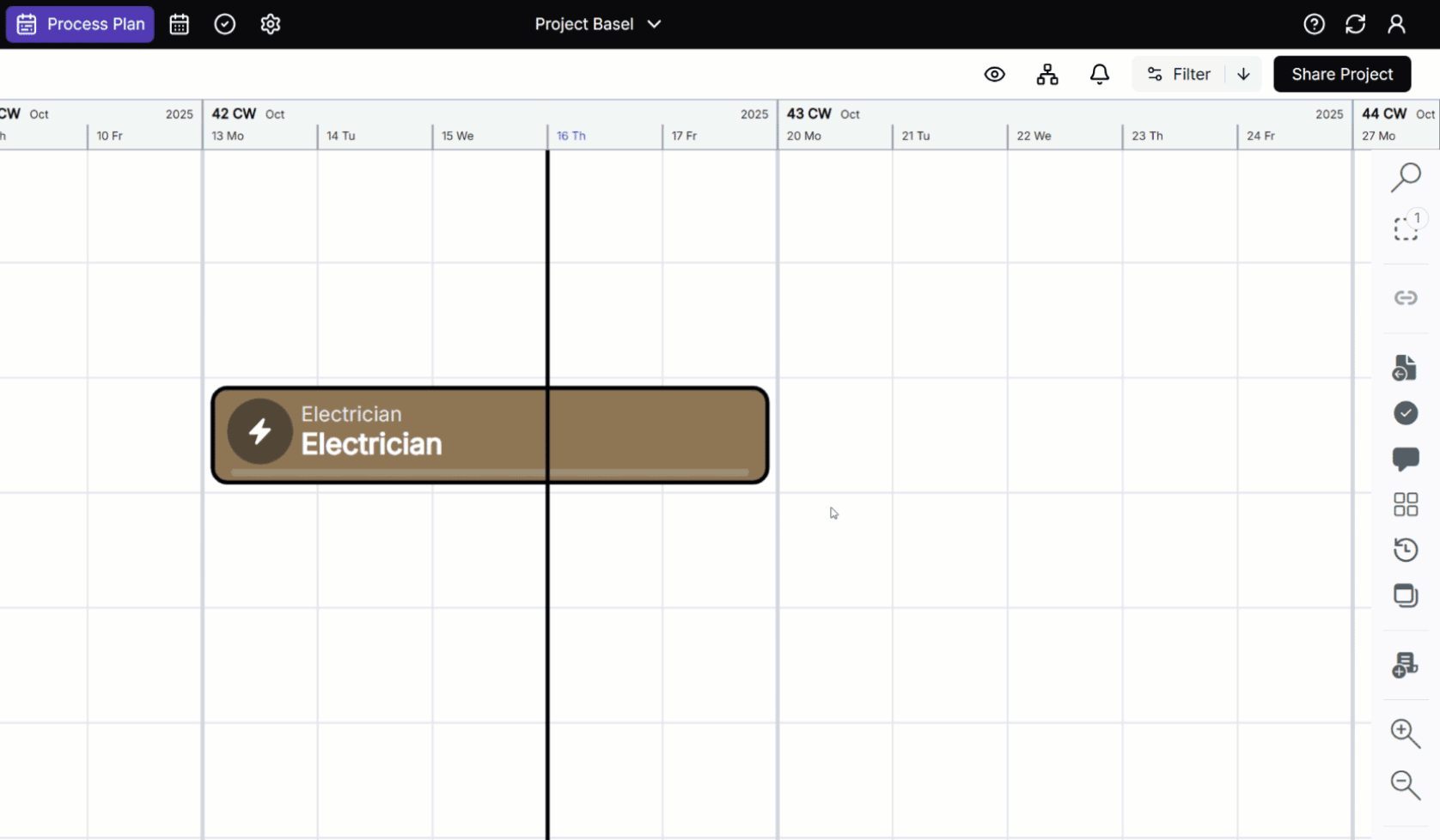
Task: View the project history
Action: click(1406, 550)
